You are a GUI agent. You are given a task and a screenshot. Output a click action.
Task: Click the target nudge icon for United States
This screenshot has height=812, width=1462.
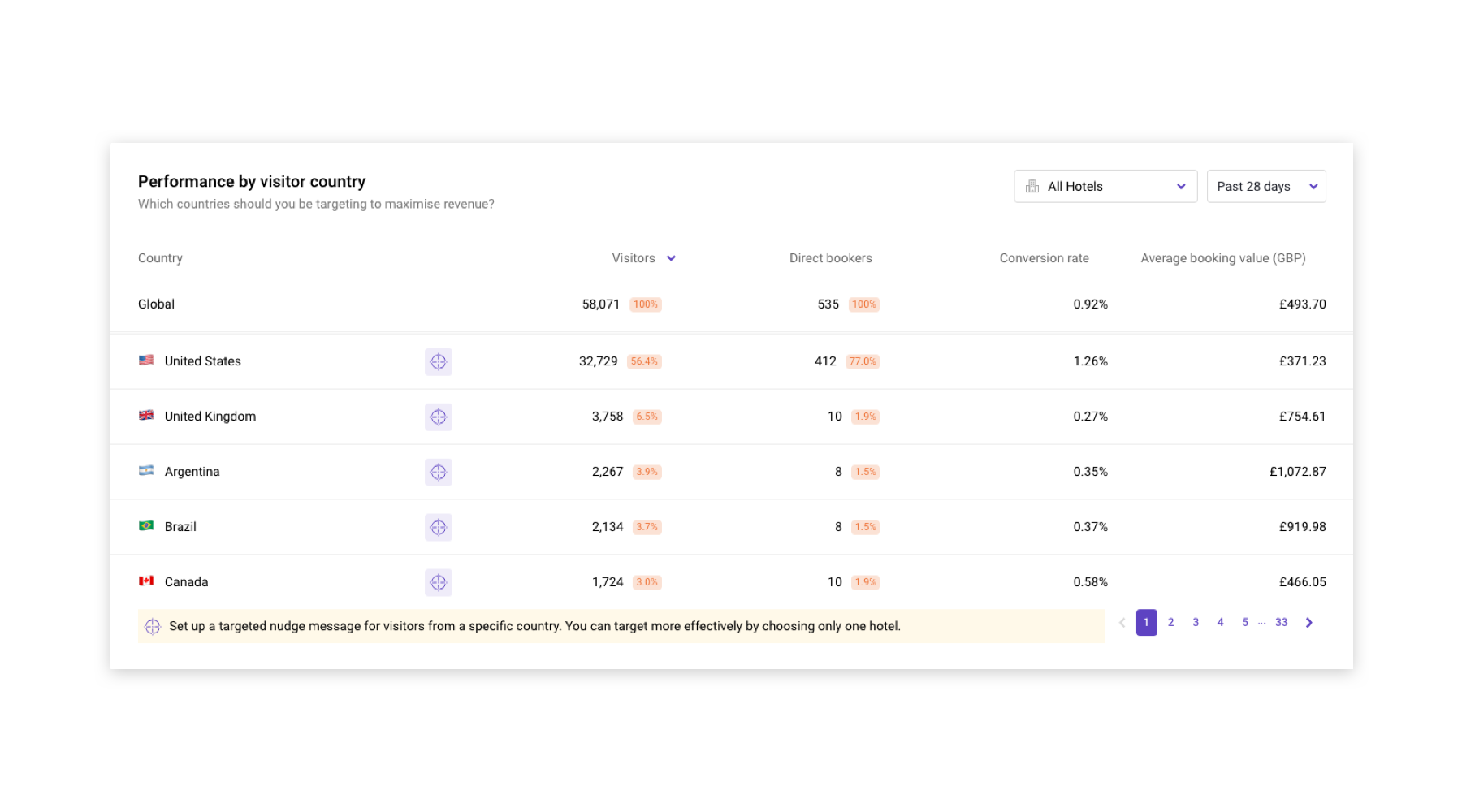pyautogui.click(x=438, y=361)
